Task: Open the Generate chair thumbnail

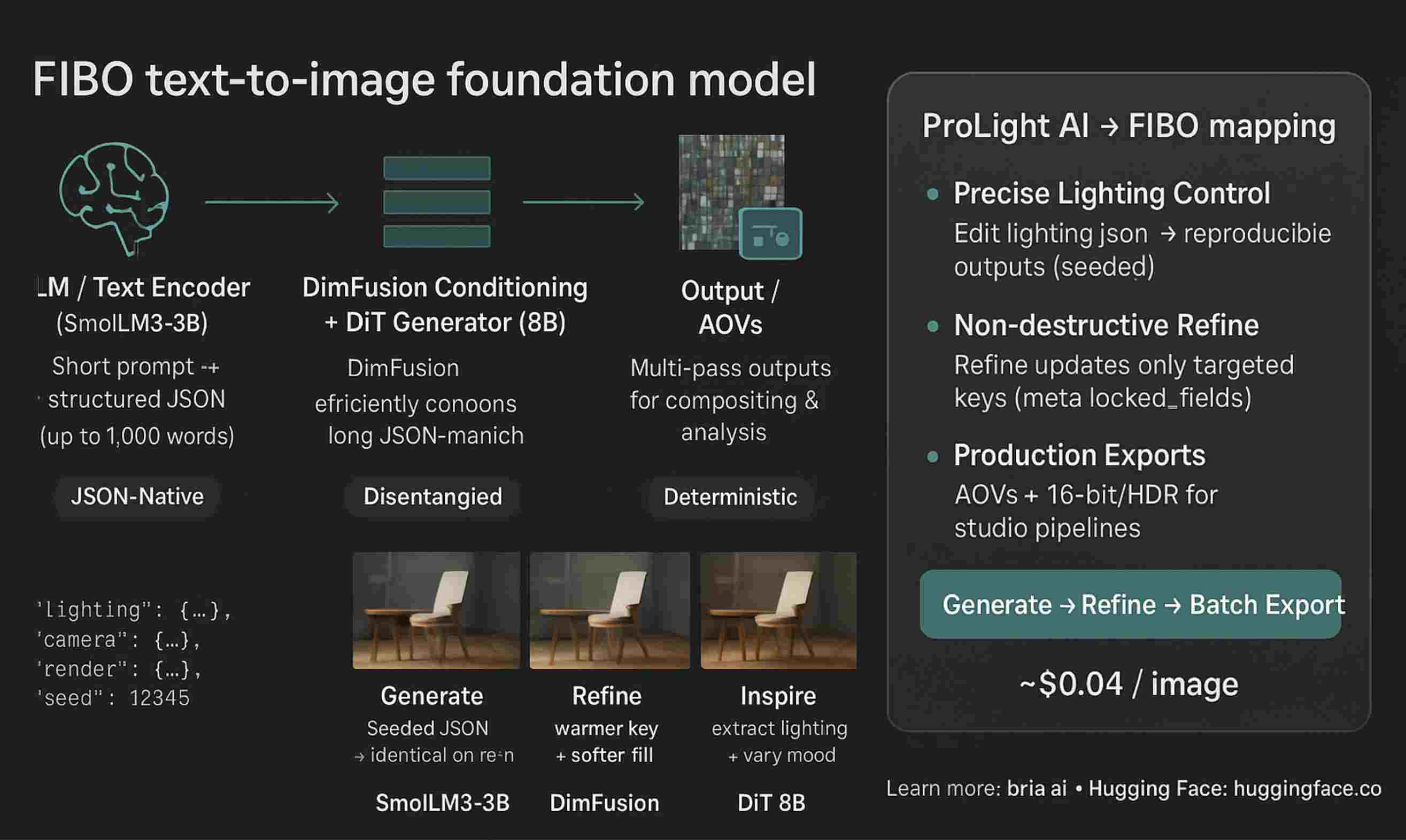Action: 436,611
